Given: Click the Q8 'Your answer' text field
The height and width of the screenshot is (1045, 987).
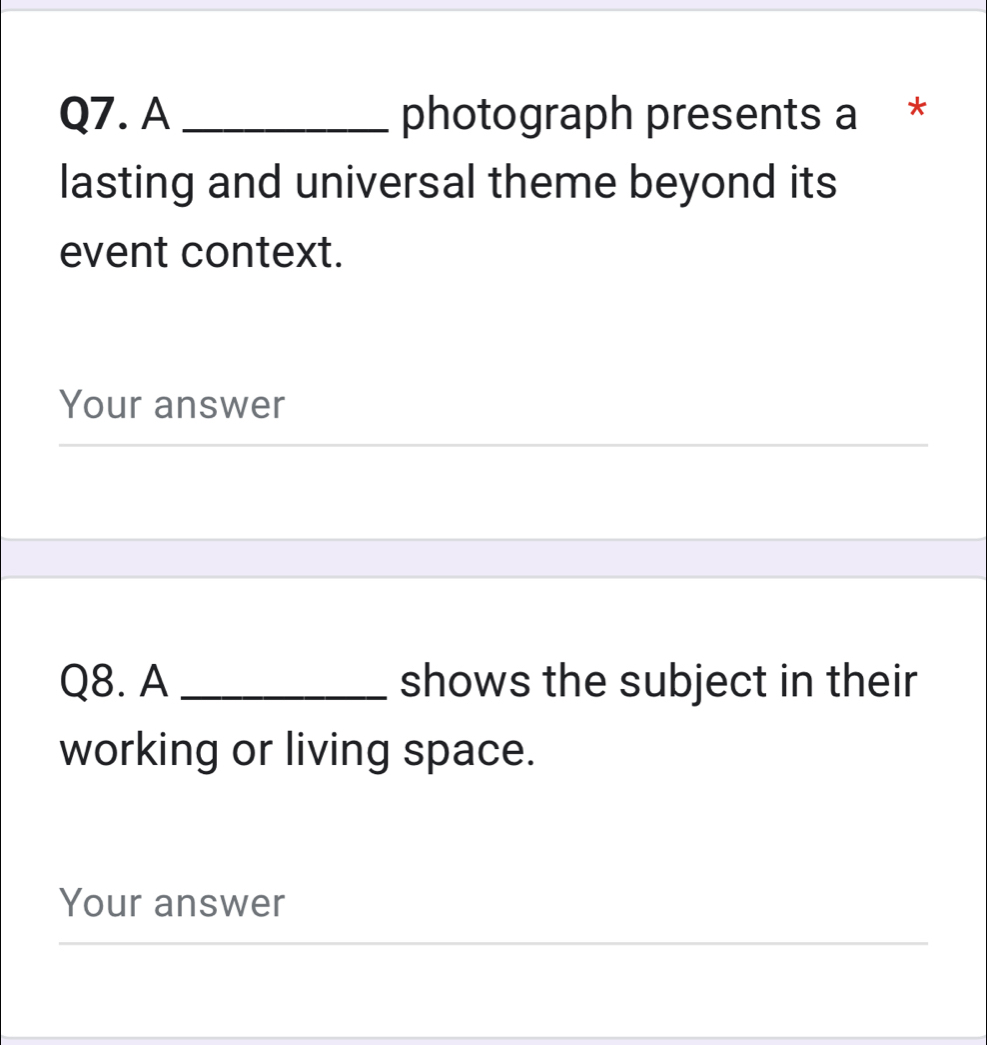Looking at the screenshot, I should [x=490, y=904].
